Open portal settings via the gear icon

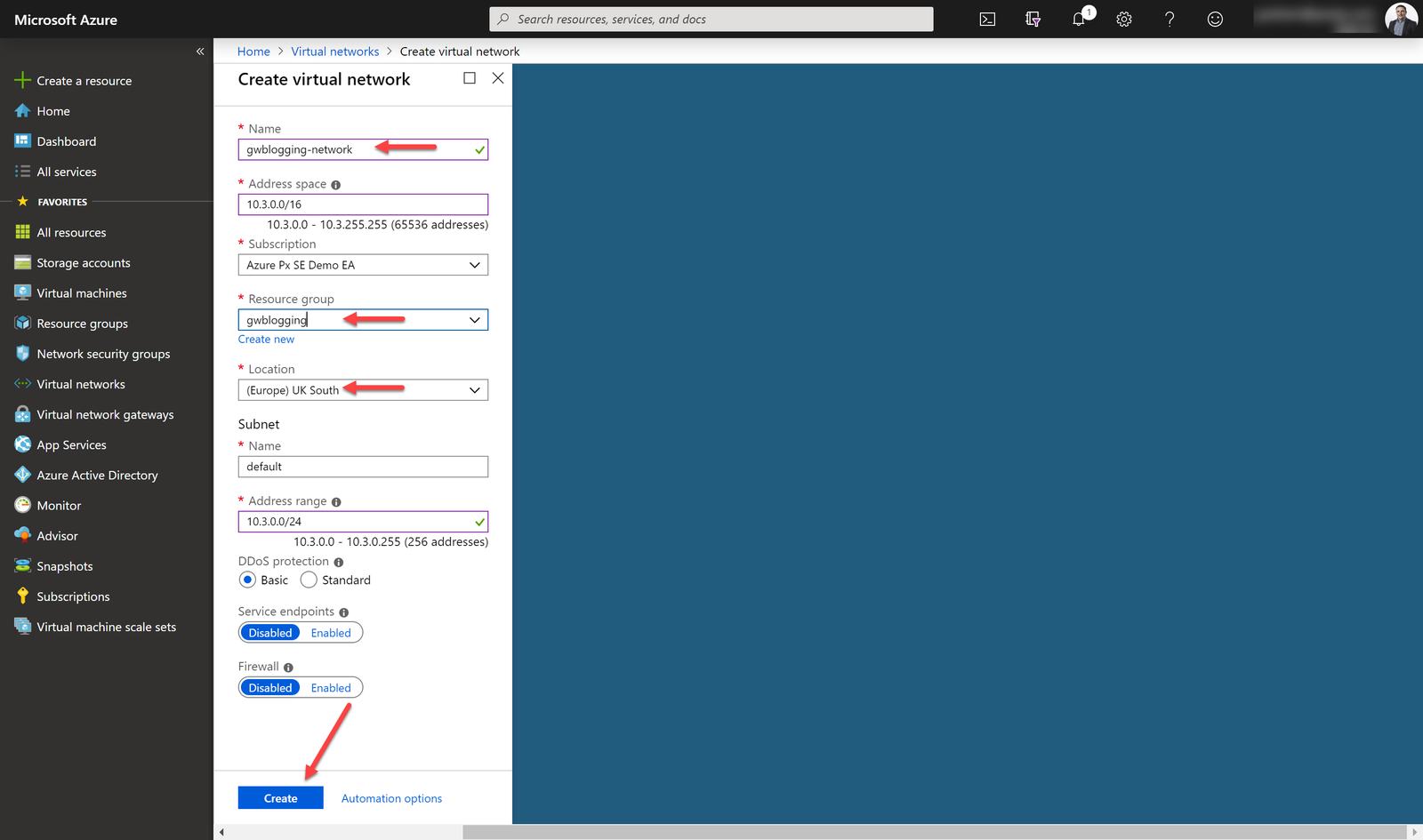pos(1123,19)
